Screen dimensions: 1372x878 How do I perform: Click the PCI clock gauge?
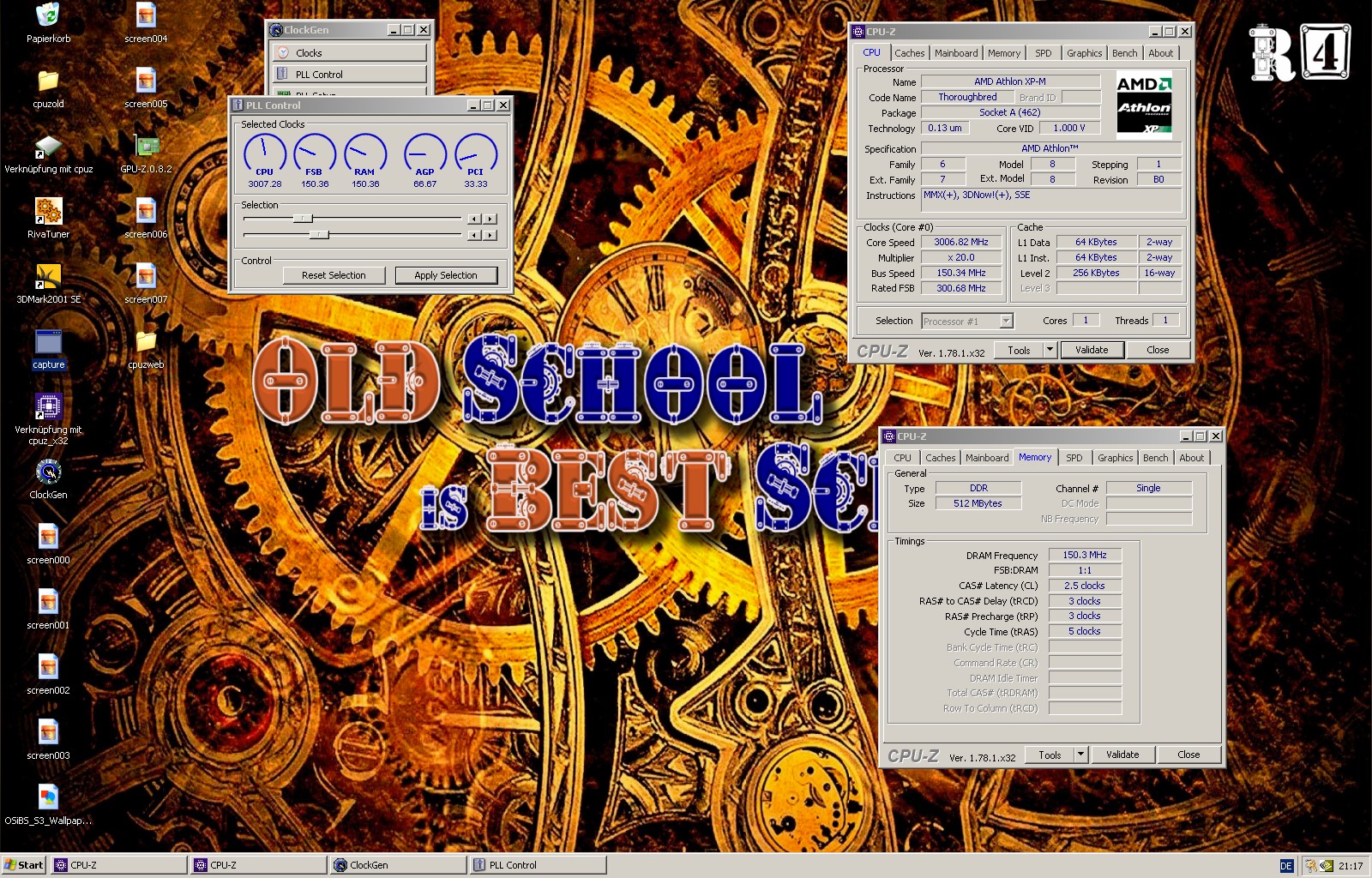(476, 154)
